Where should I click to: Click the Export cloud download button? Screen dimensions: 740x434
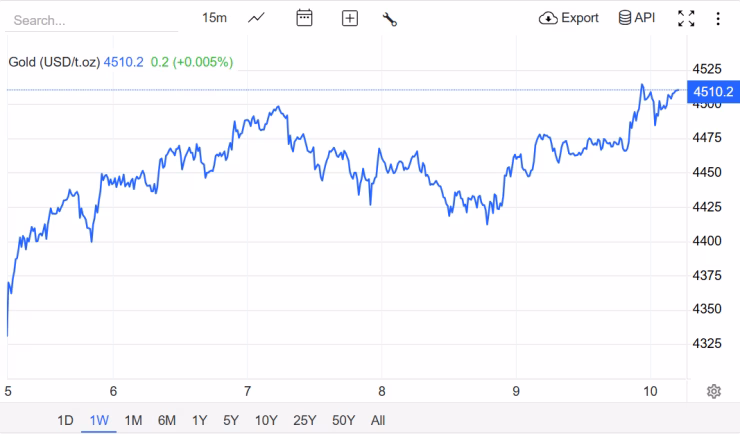click(x=569, y=18)
